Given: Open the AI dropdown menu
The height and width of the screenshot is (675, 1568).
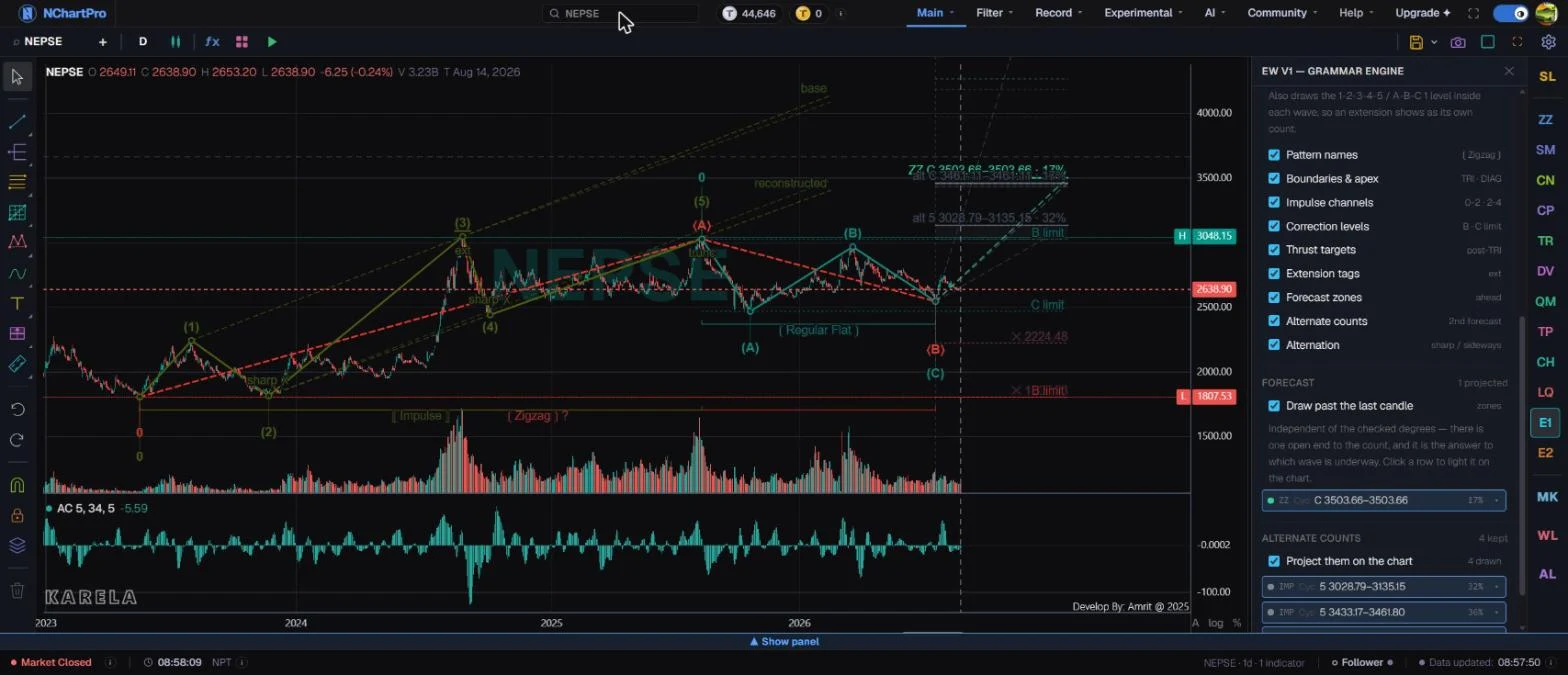Looking at the screenshot, I should click(1215, 13).
